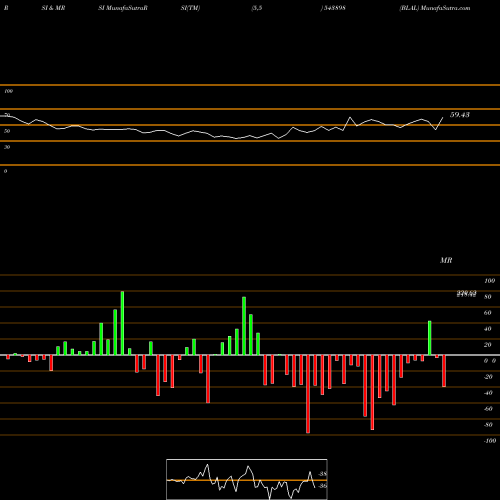Viewport: 500px width, 500px height.
Task: Click the RSI value label 59.43
Action: [460, 115]
